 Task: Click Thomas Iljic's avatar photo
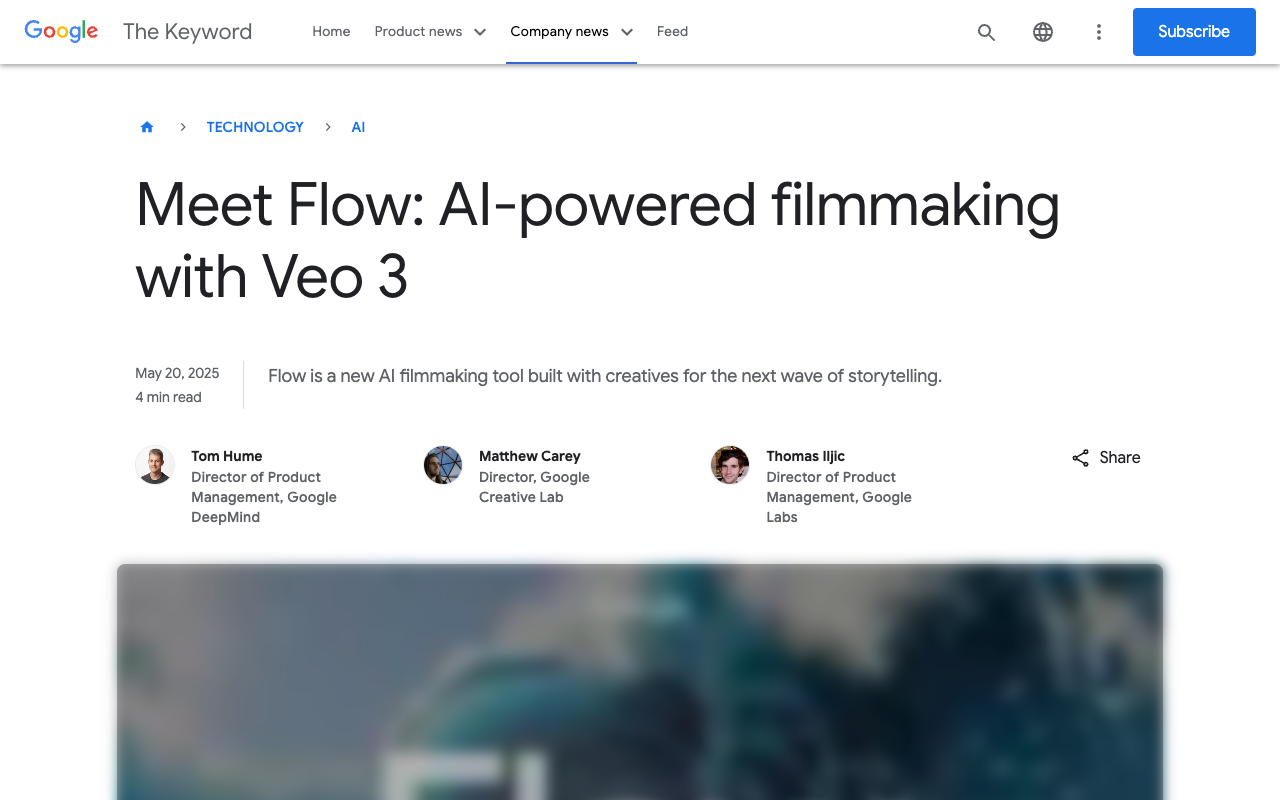pos(730,465)
